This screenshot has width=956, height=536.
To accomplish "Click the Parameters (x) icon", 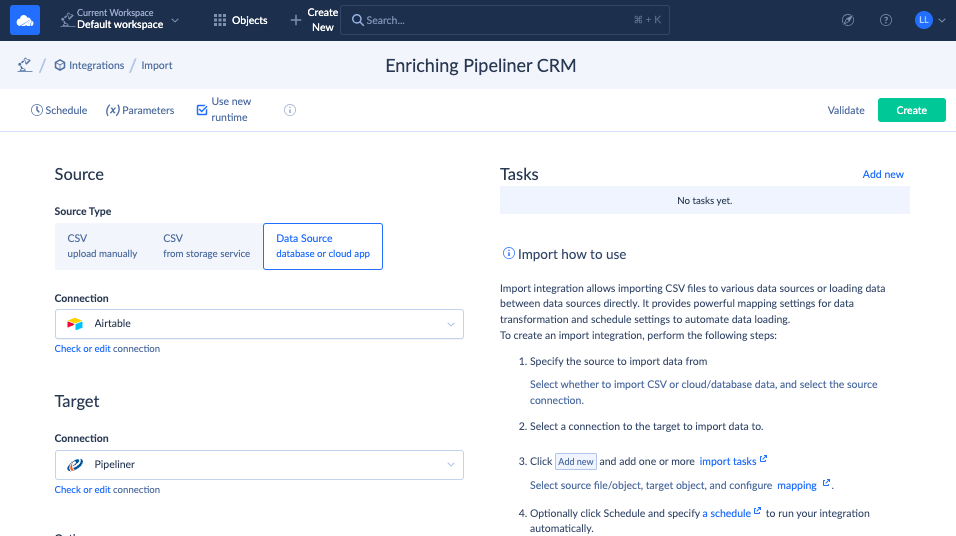I will [112, 110].
